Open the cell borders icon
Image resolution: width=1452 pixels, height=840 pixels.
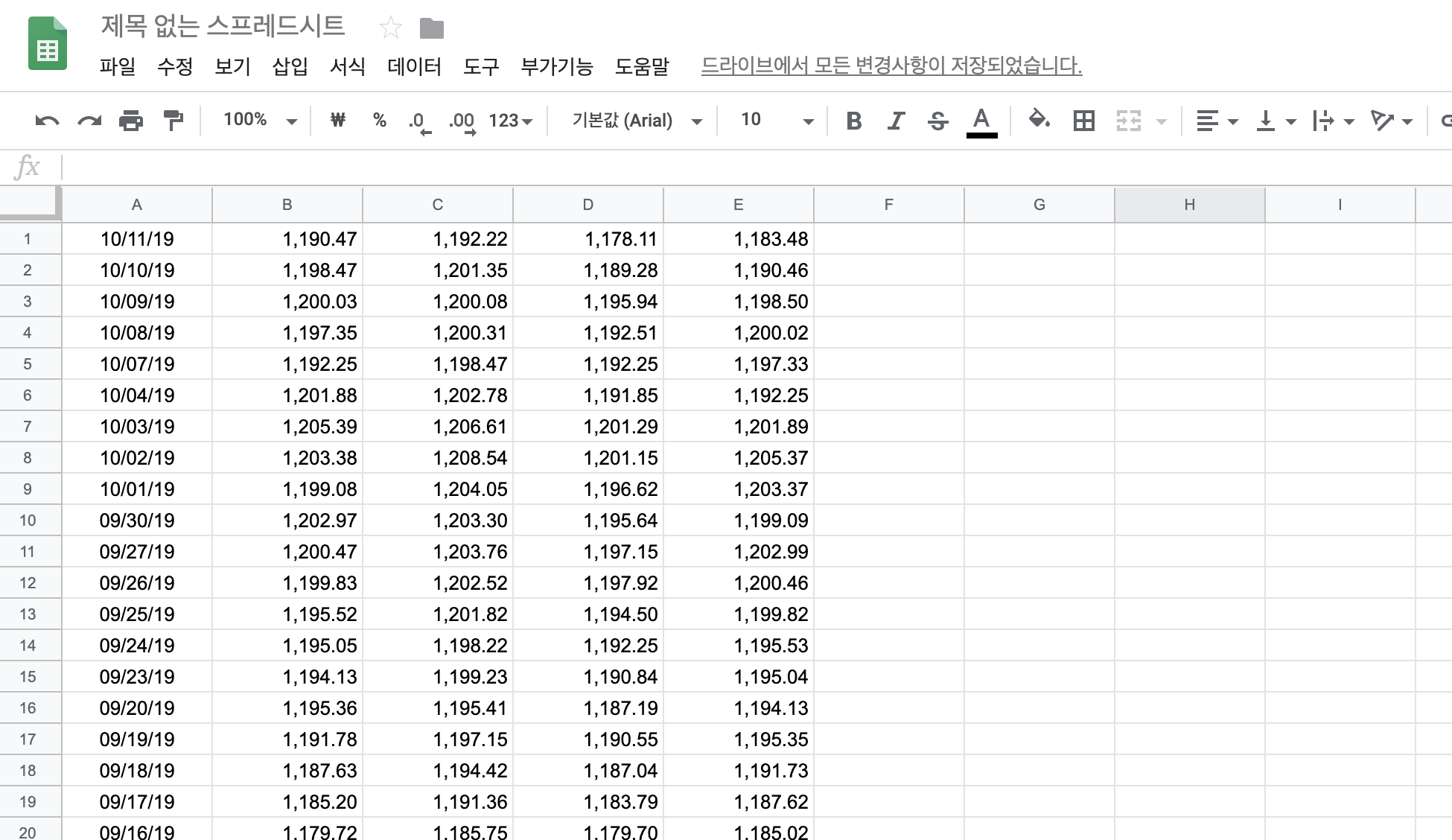[x=1083, y=121]
